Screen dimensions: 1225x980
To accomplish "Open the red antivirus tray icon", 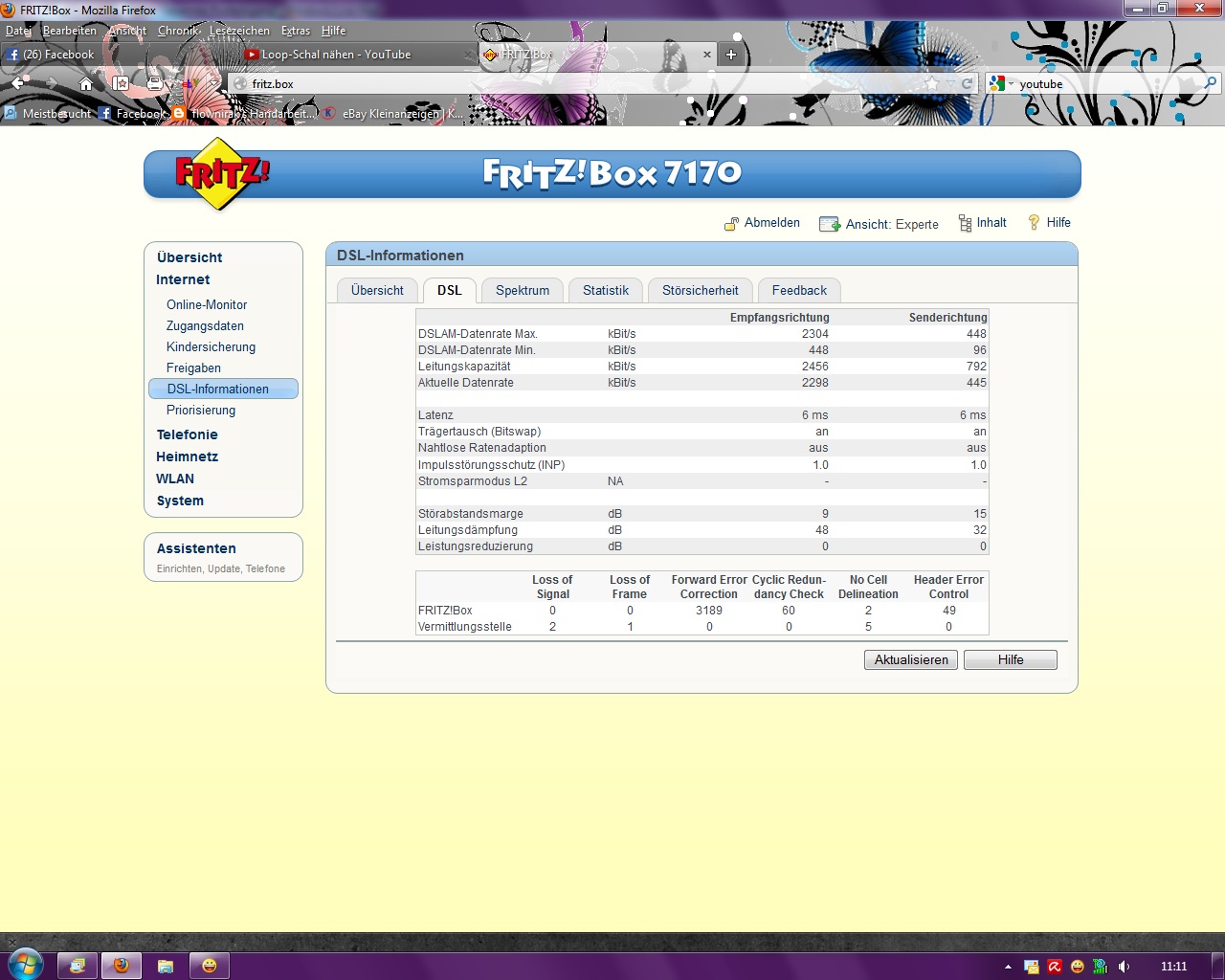I will (x=1055, y=967).
